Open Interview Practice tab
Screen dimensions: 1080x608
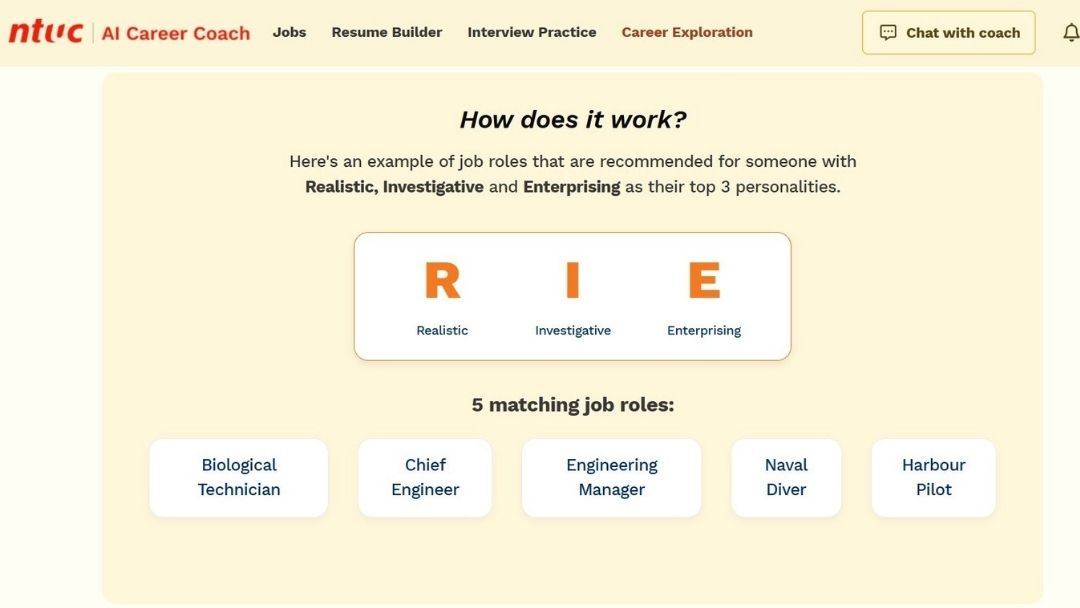click(x=531, y=32)
